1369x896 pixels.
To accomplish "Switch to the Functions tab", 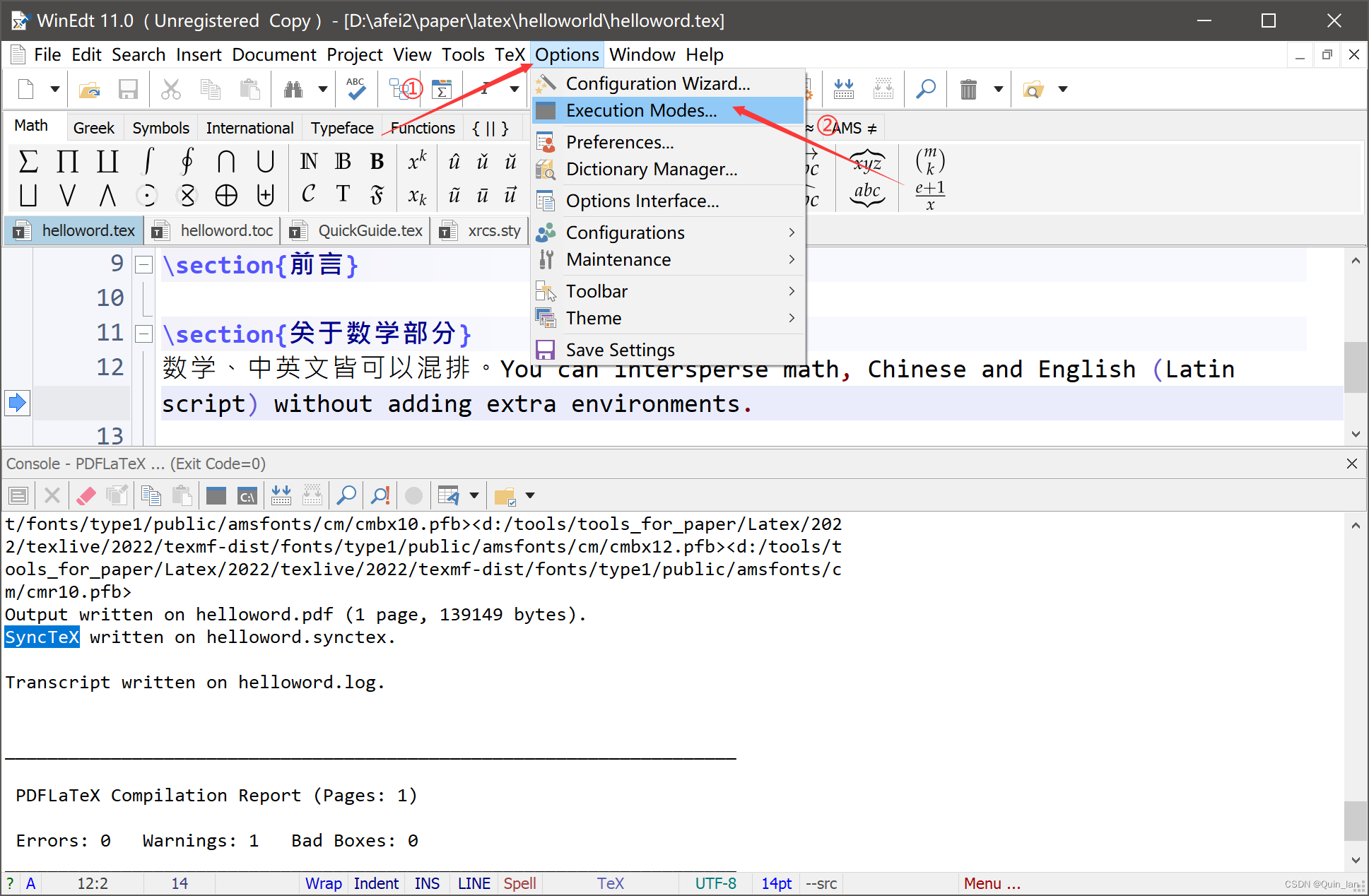I will (x=423, y=128).
